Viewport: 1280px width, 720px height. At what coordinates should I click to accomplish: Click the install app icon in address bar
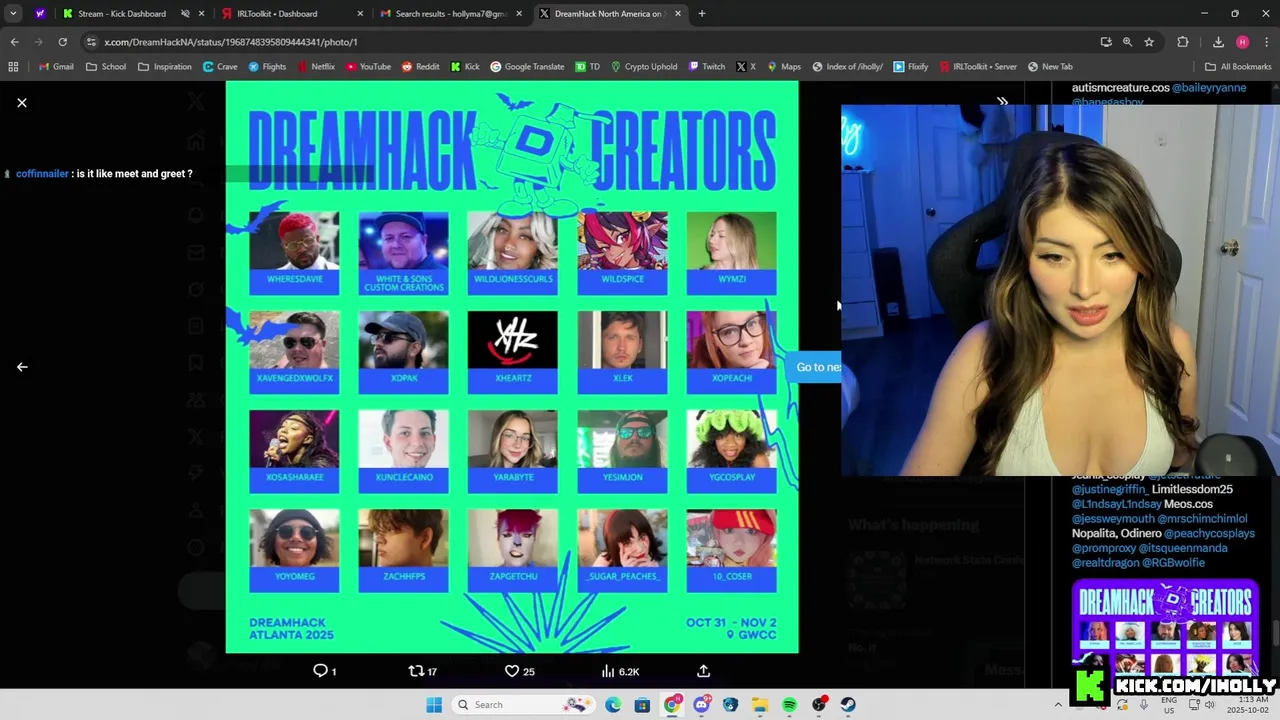click(1106, 42)
